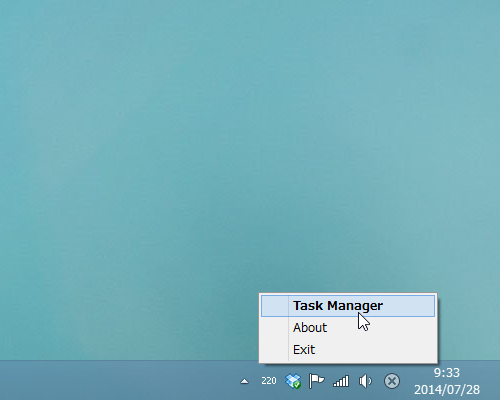Screen dimensions: 500x400
Task: Click the gray circled X tray icon
Action: click(x=392, y=381)
